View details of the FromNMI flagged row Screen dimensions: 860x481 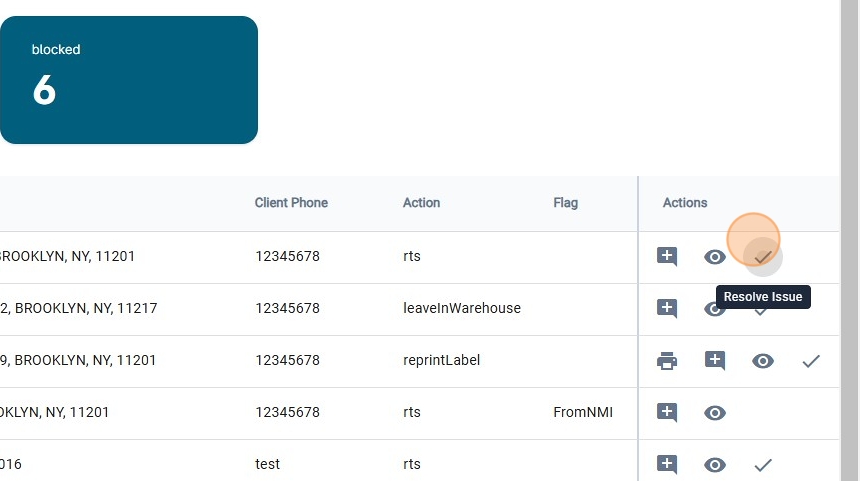pyautogui.click(x=715, y=413)
